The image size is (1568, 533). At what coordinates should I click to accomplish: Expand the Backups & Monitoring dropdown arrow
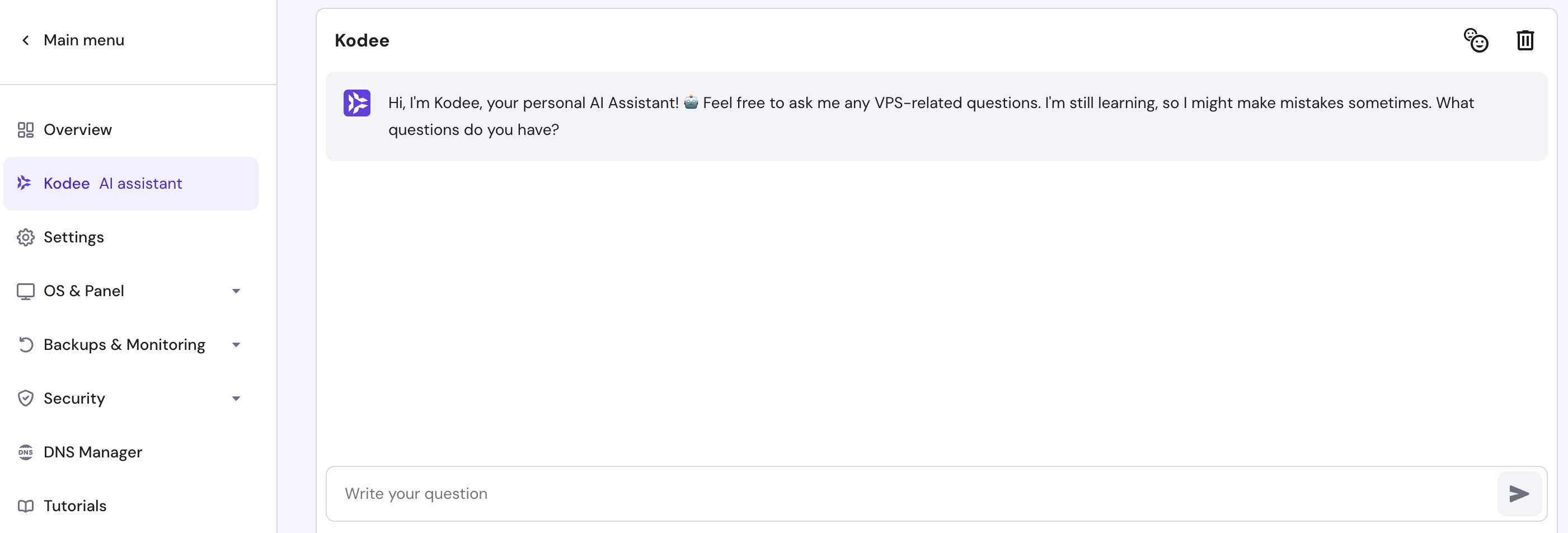(x=236, y=345)
